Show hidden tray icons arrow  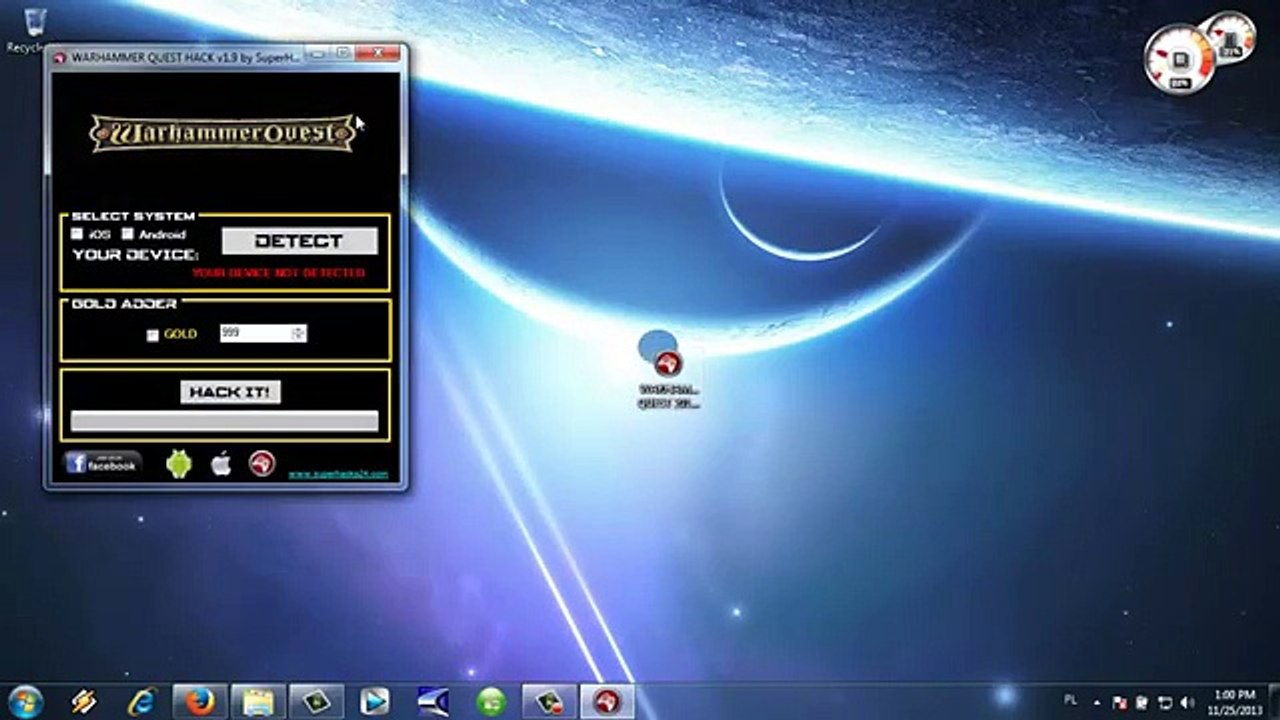tap(1099, 702)
